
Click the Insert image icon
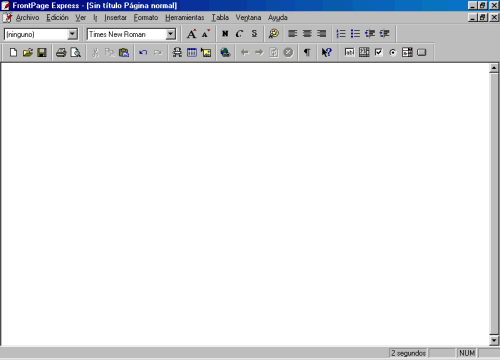[206, 53]
